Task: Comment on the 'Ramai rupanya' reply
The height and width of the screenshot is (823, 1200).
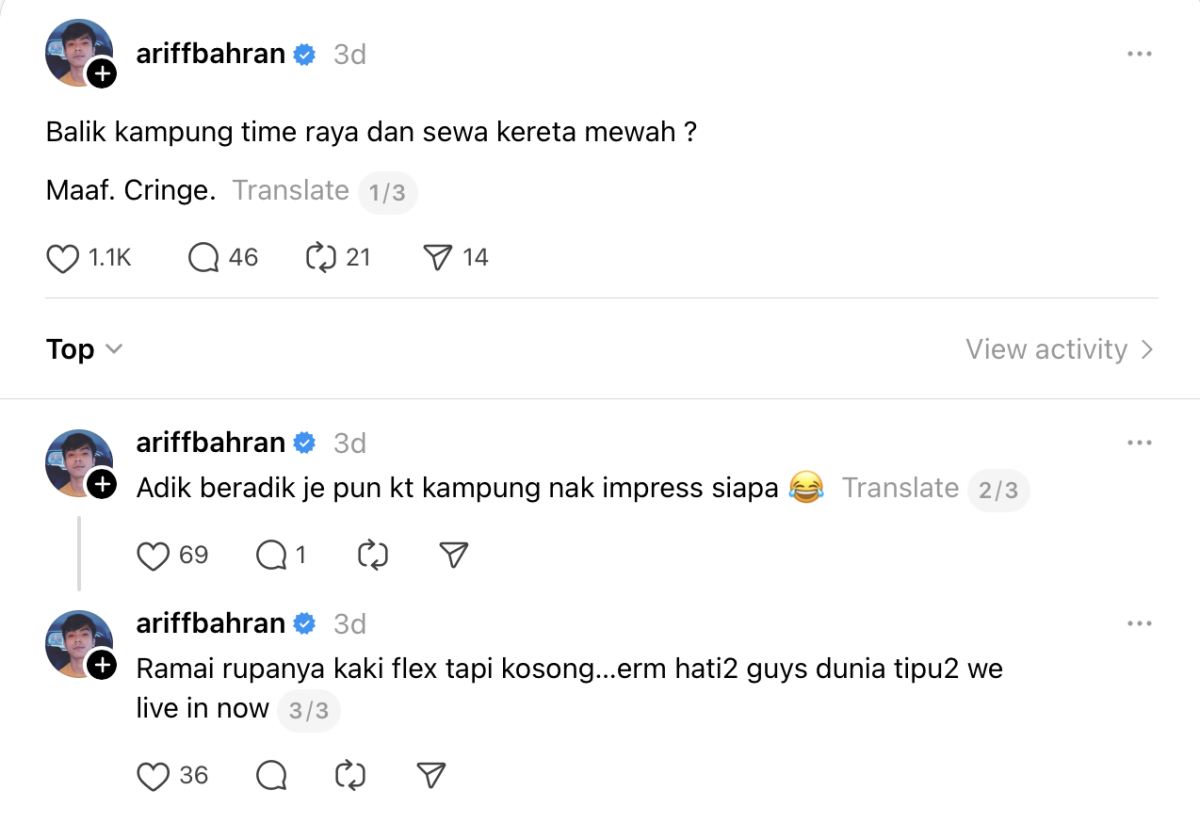Action: [x=272, y=775]
